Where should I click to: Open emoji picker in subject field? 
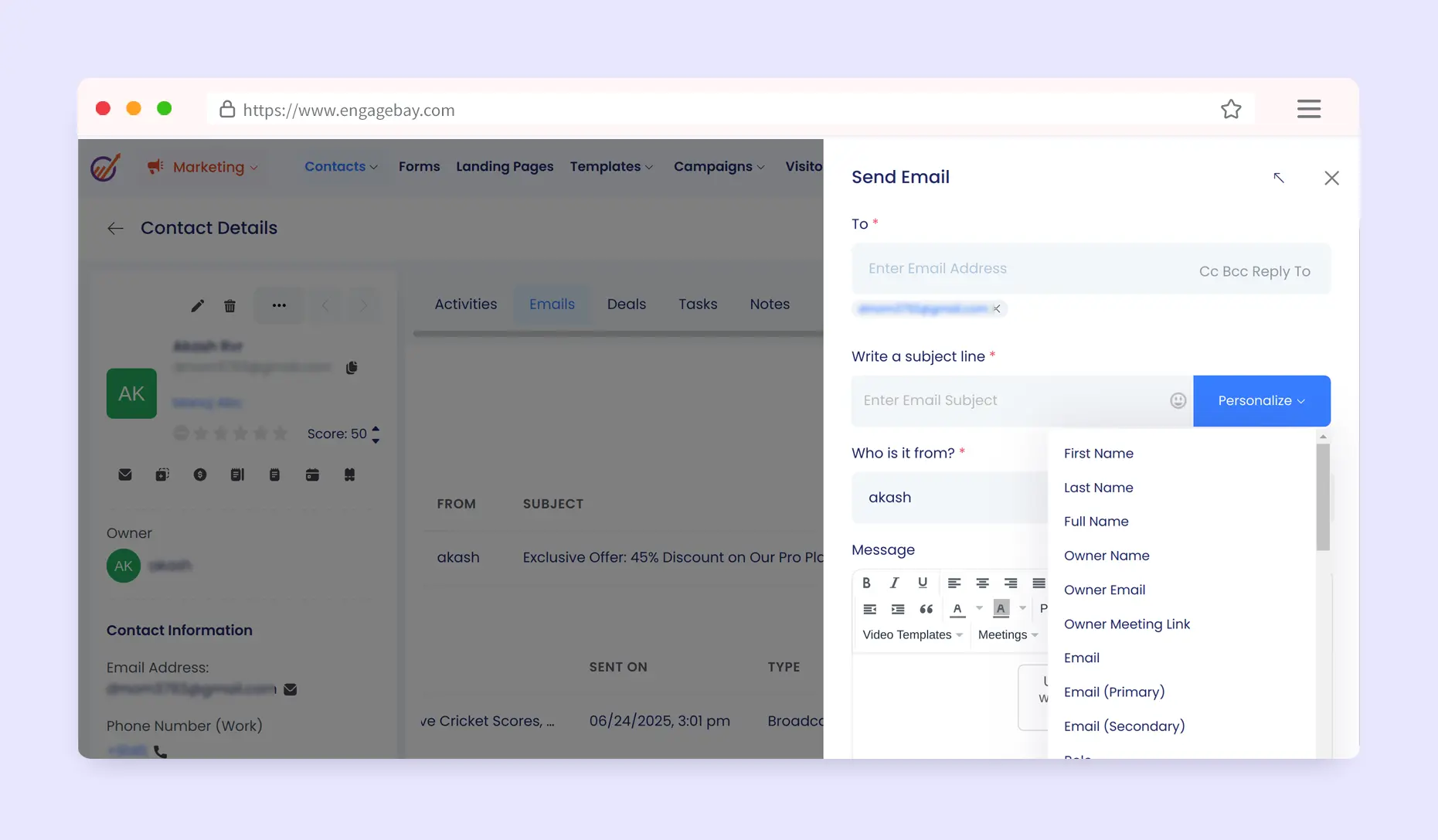click(1178, 400)
